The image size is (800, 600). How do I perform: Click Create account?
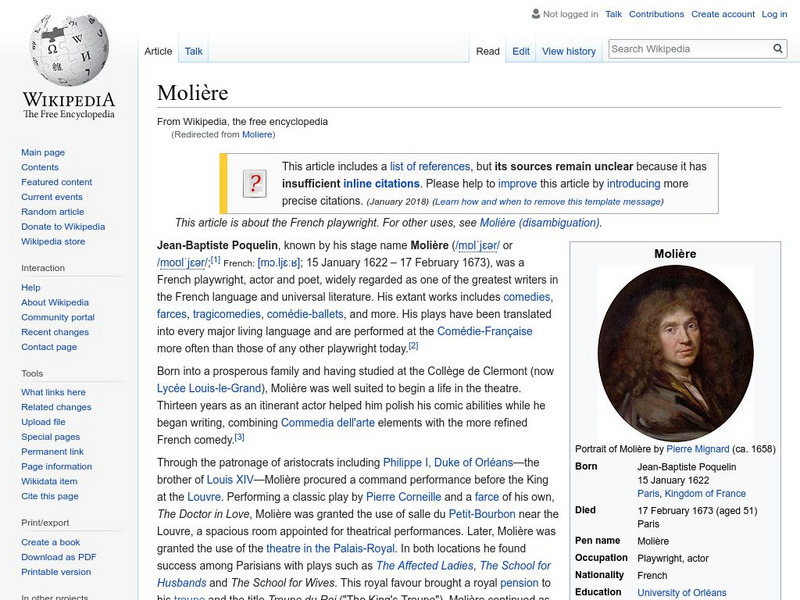[723, 14]
